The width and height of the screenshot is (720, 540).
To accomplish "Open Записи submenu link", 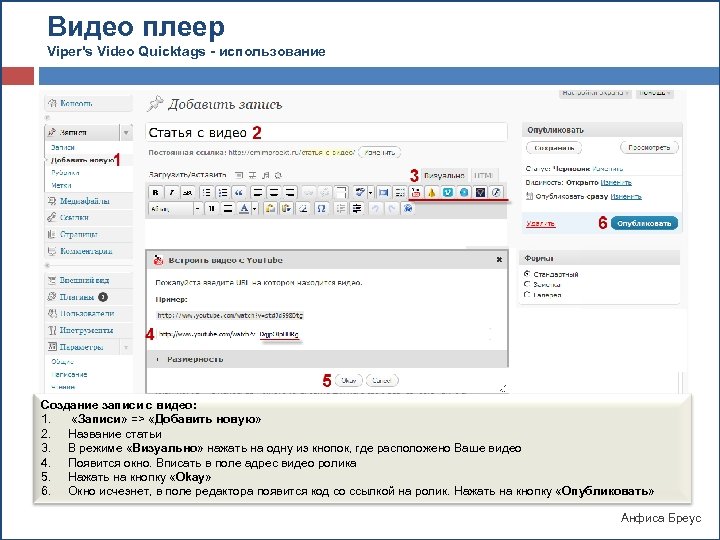I will click(63, 147).
